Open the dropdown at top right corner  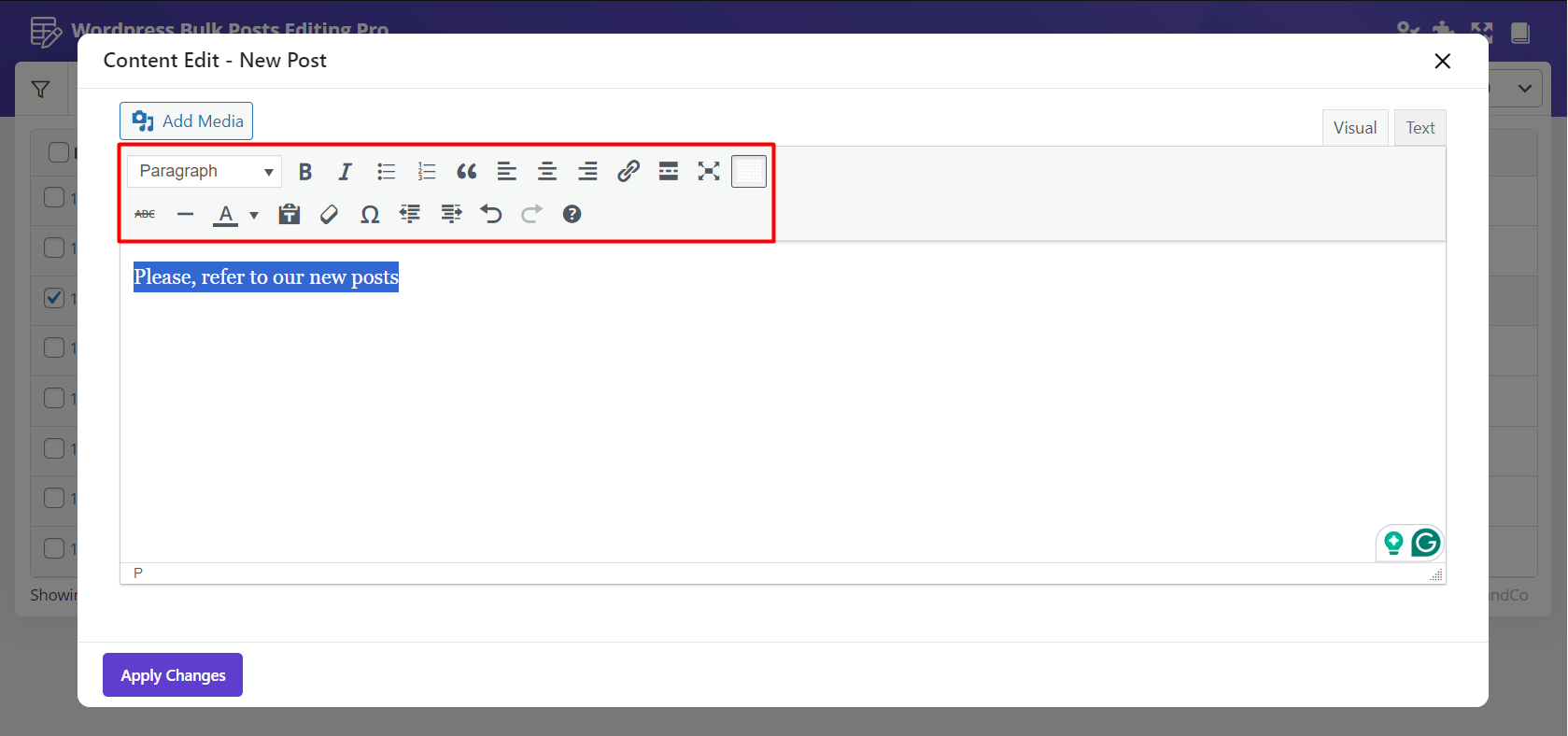pyautogui.click(x=1524, y=89)
